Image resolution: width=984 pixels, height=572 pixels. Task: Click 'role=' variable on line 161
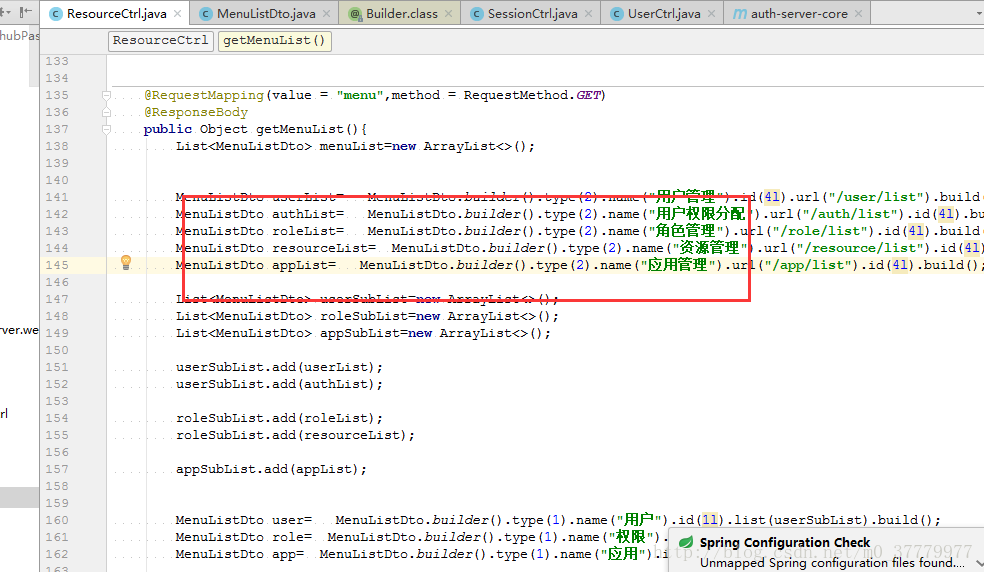click(292, 536)
